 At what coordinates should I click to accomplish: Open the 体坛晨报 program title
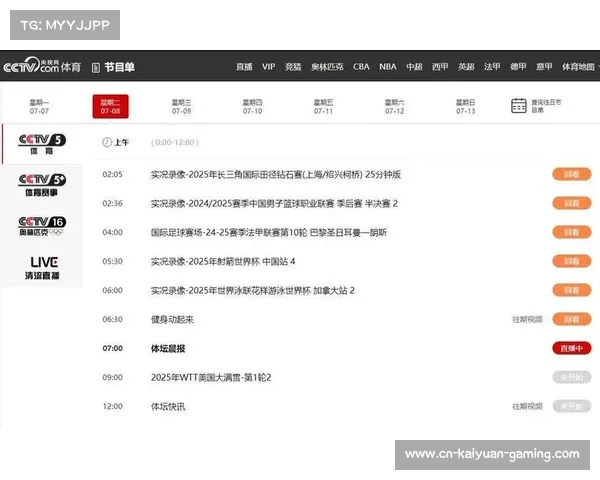[168, 349]
